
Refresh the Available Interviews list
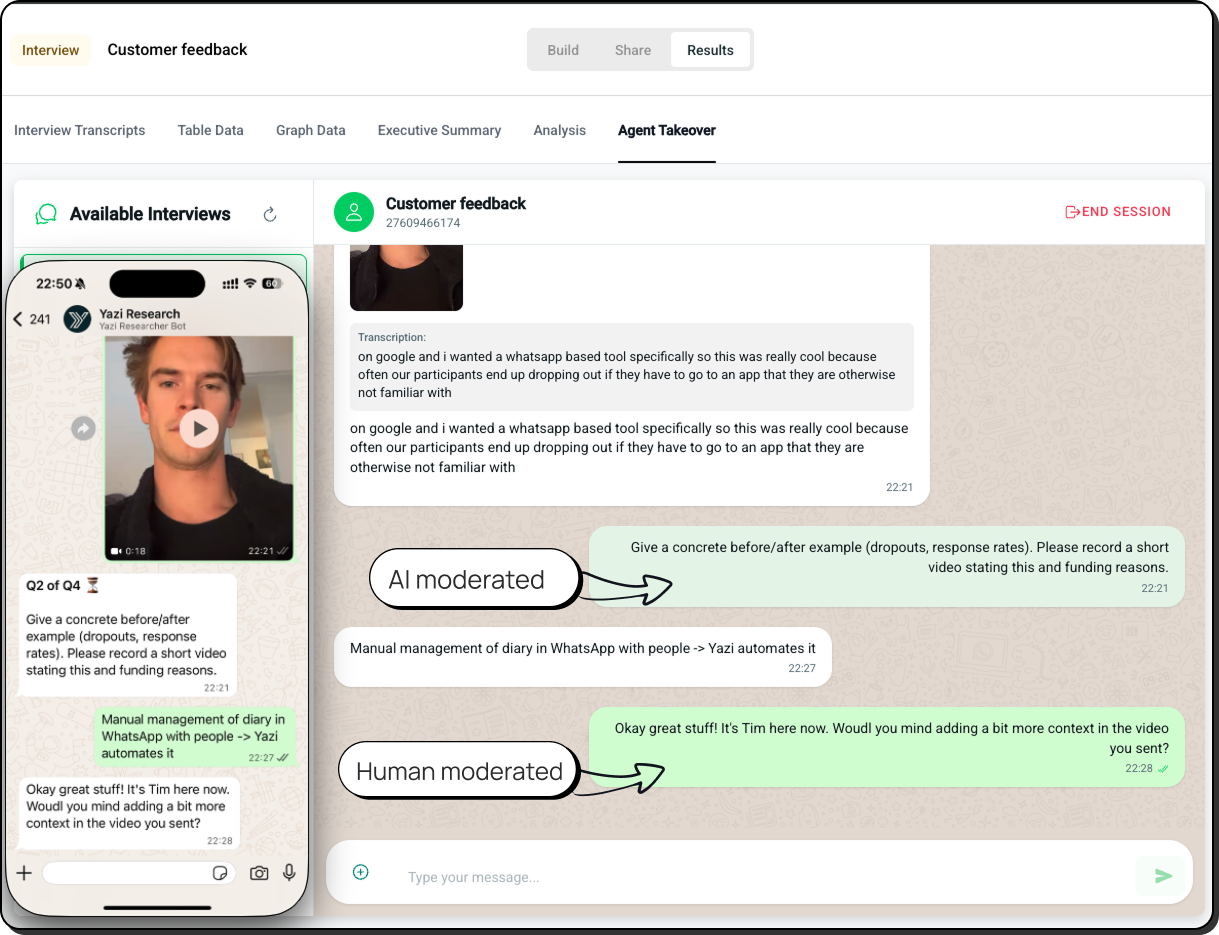[269, 214]
